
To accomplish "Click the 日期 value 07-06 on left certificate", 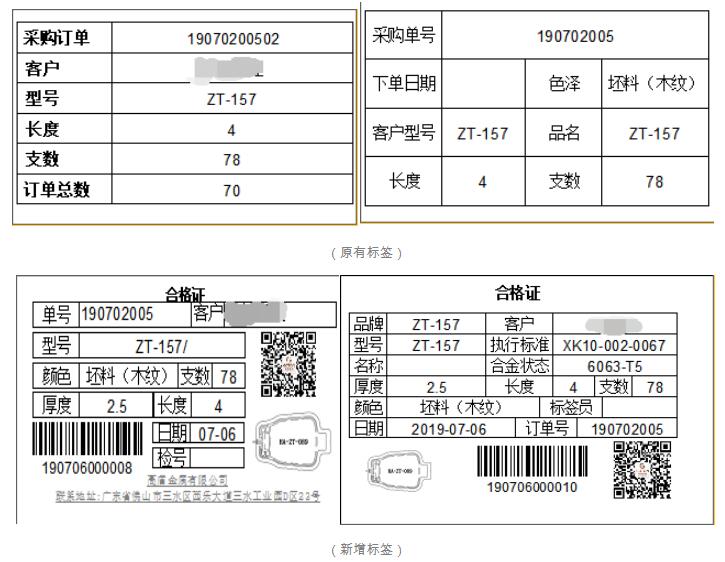I will pyautogui.click(x=216, y=435).
